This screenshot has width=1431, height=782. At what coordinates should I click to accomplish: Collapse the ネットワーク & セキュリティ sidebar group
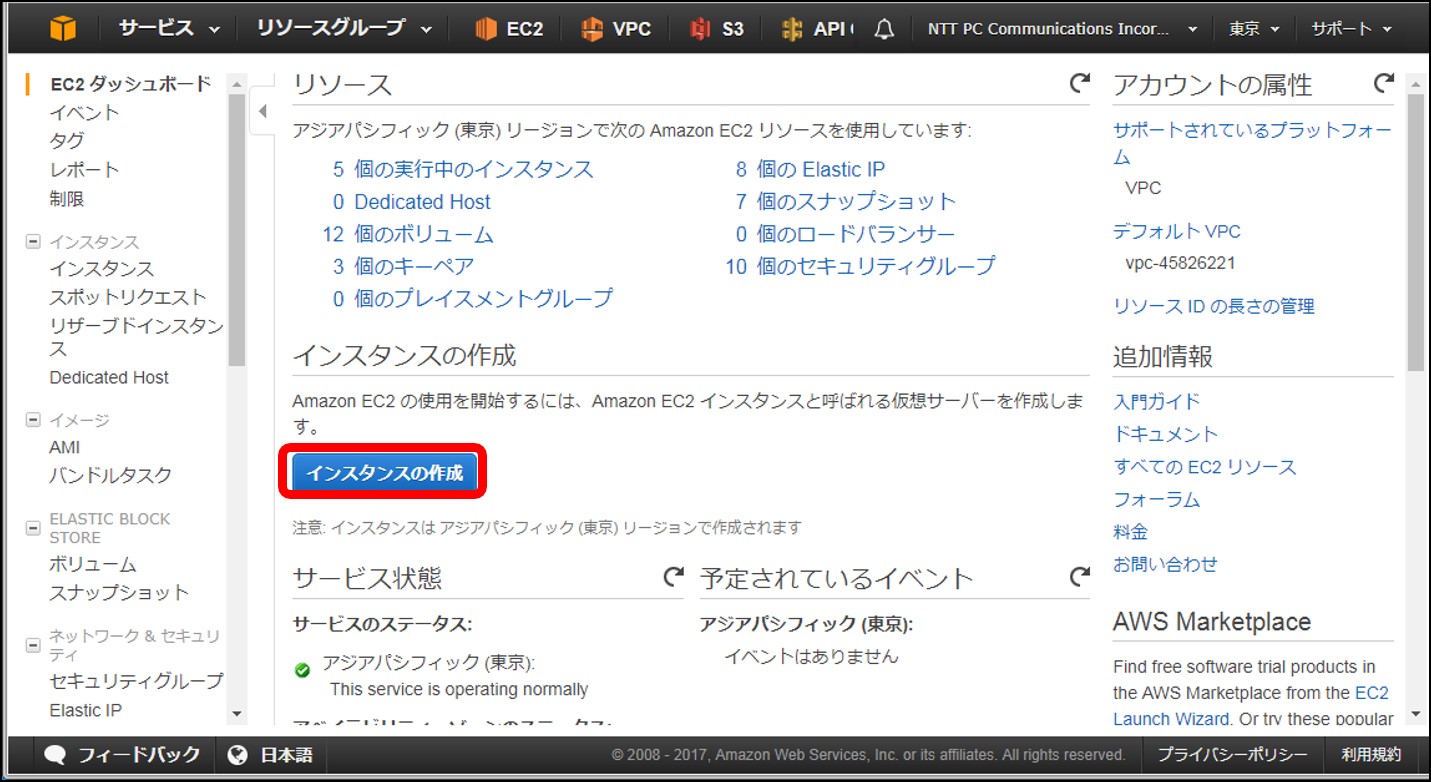click(33, 645)
